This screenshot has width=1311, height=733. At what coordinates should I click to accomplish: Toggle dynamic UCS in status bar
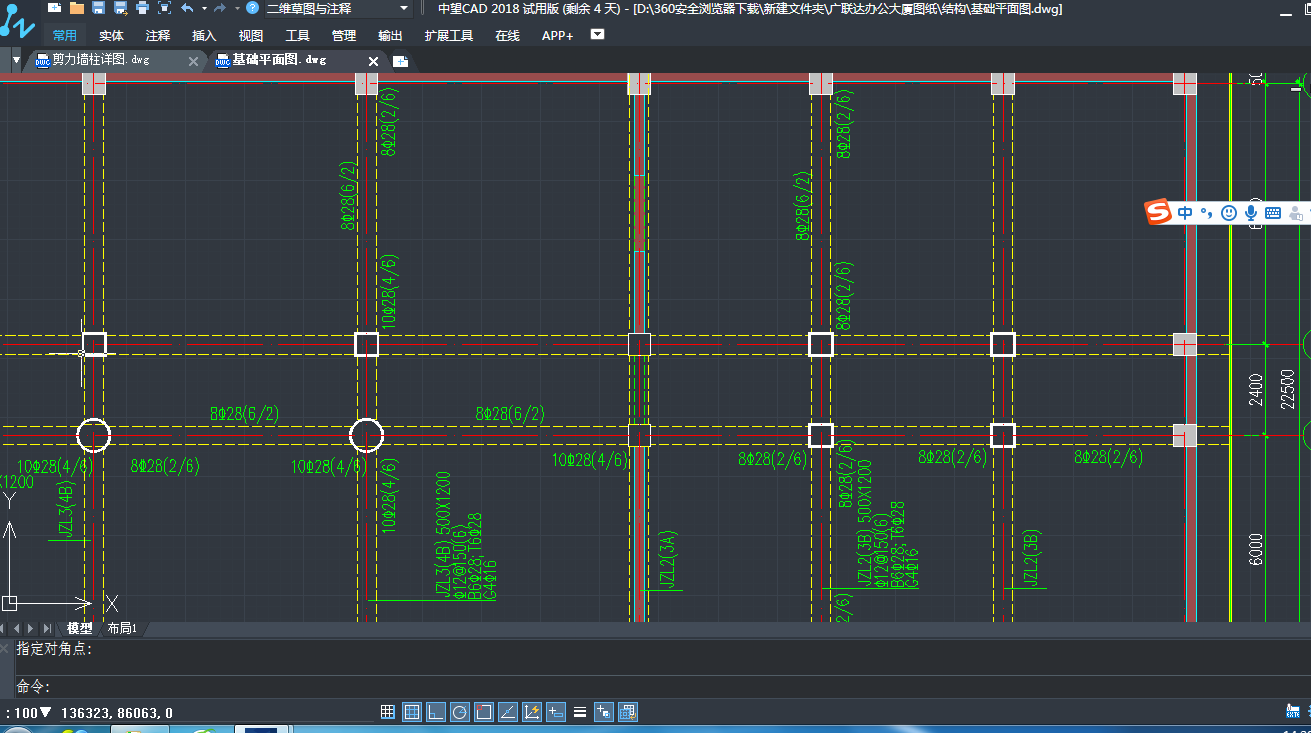tap(532, 712)
